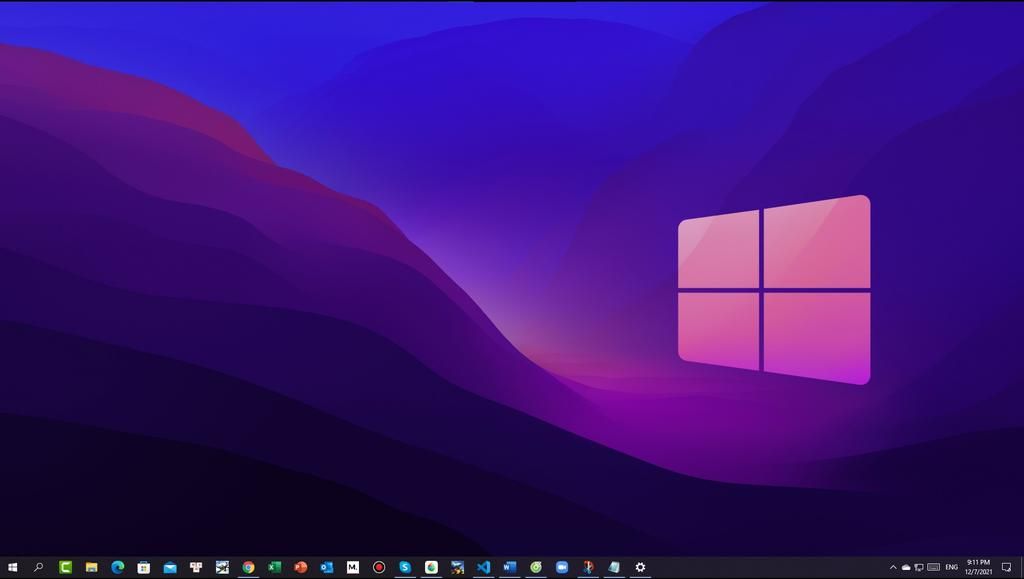Screen dimensions: 1024x579
Task: Switch to Zoom meeting app
Action: (562, 567)
